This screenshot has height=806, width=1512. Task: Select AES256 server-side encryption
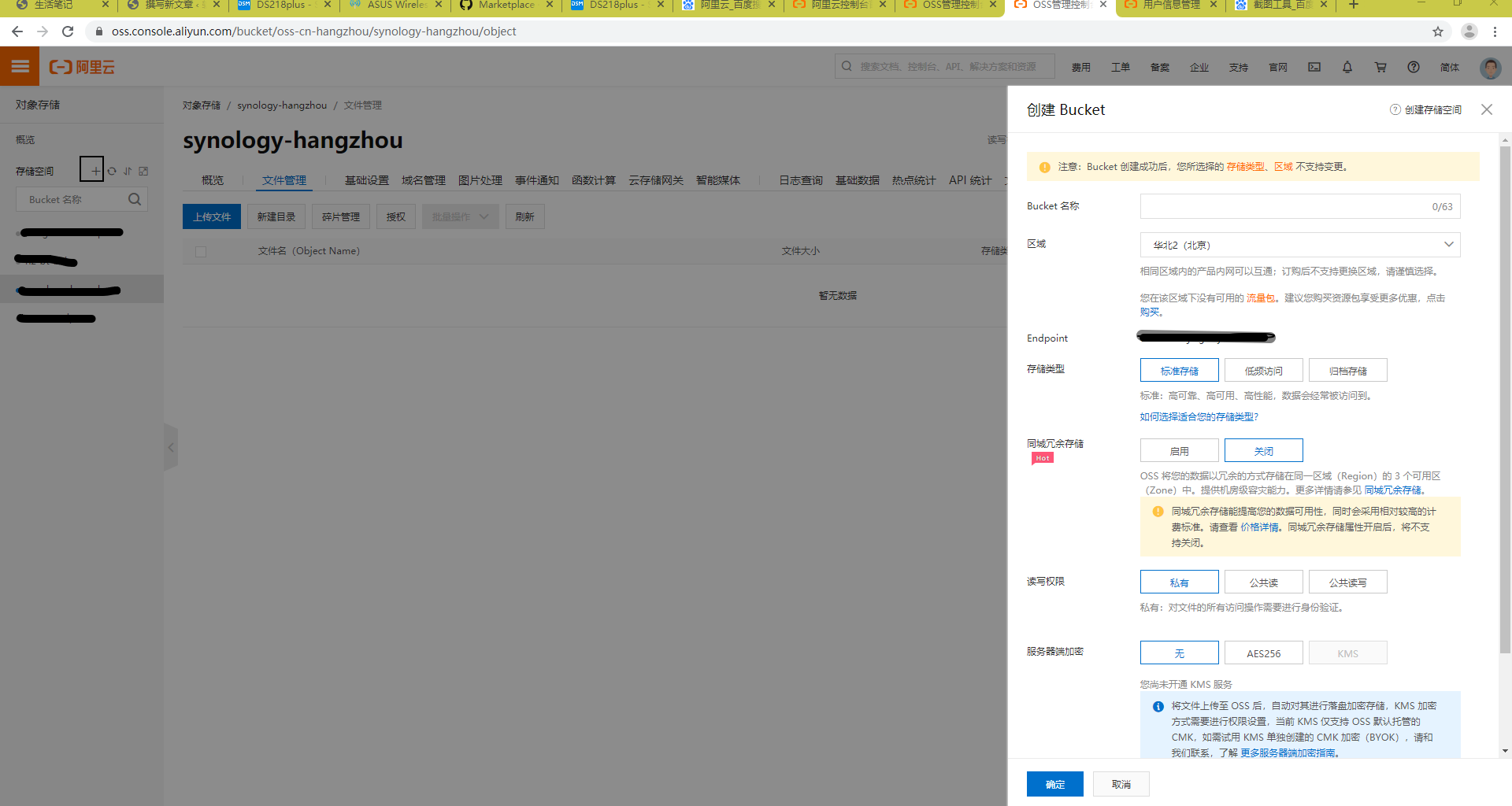[1263, 653]
